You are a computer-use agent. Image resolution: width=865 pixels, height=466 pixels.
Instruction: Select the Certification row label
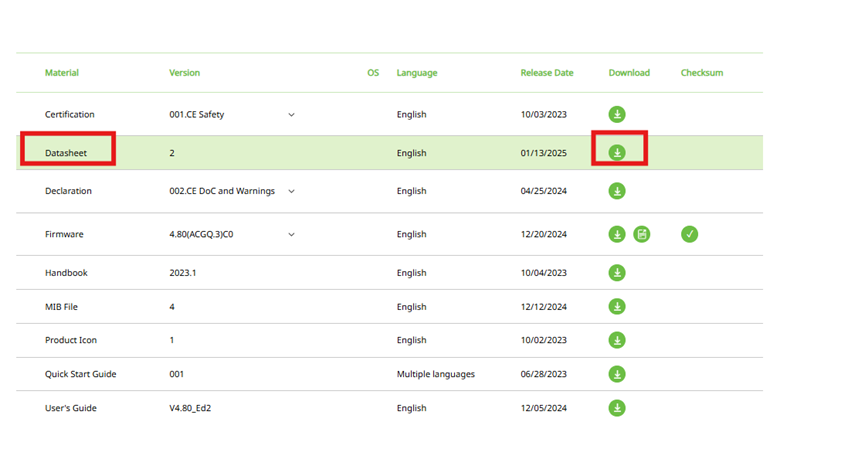click(70, 114)
